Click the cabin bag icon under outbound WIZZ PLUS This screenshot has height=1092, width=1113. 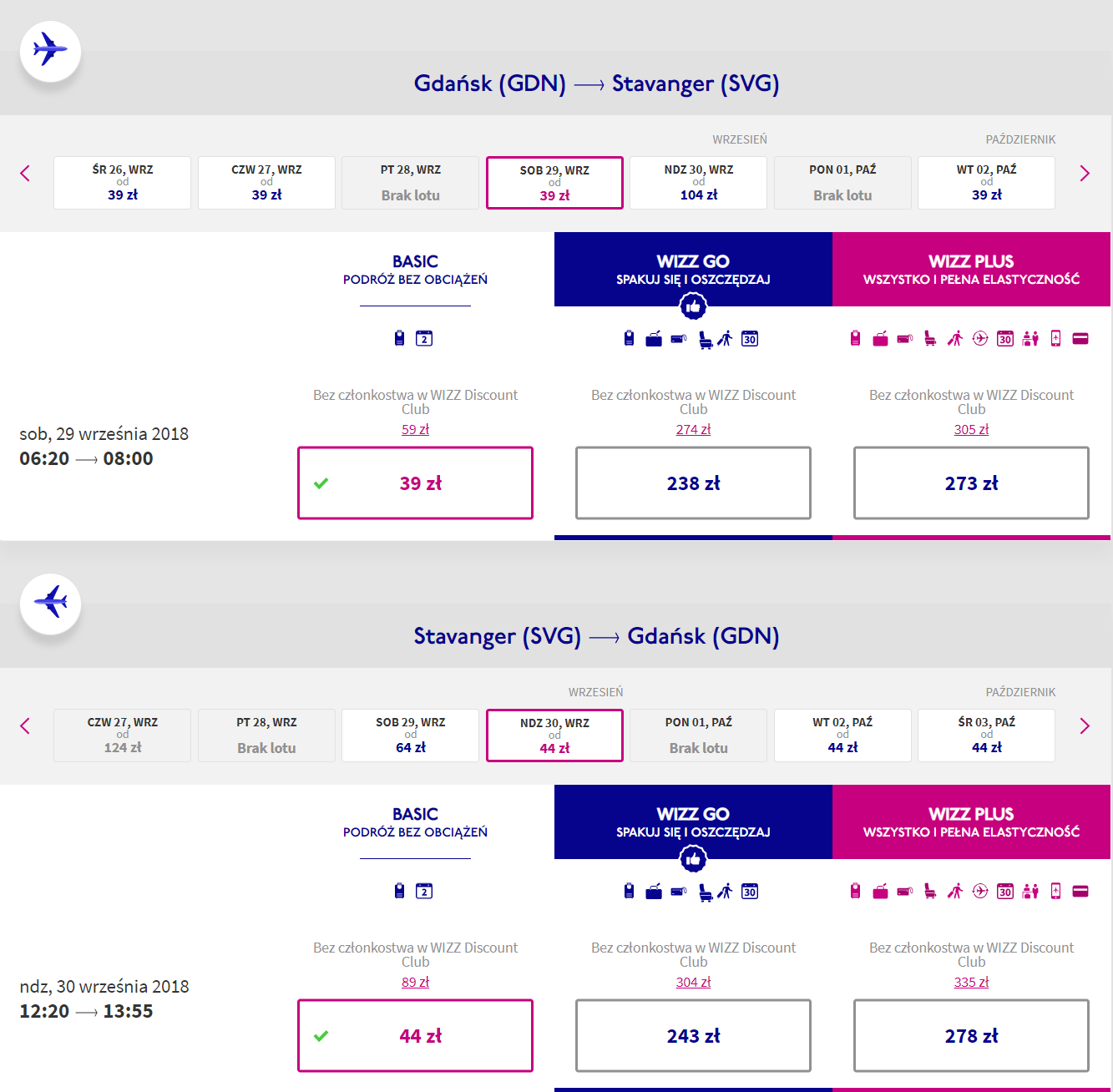(855, 338)
